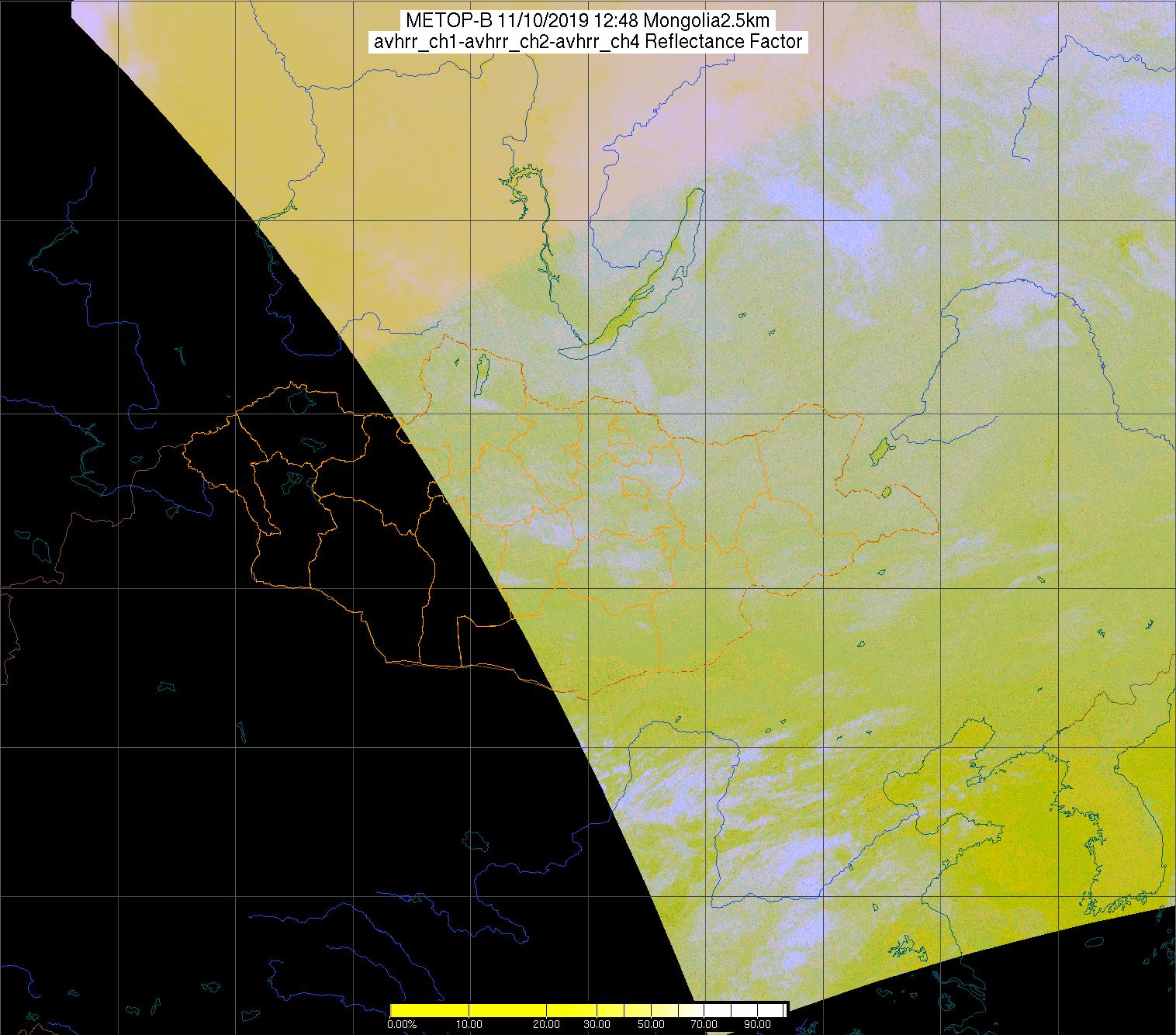Click the green lake east of Mongolia border

pos(879,449)
